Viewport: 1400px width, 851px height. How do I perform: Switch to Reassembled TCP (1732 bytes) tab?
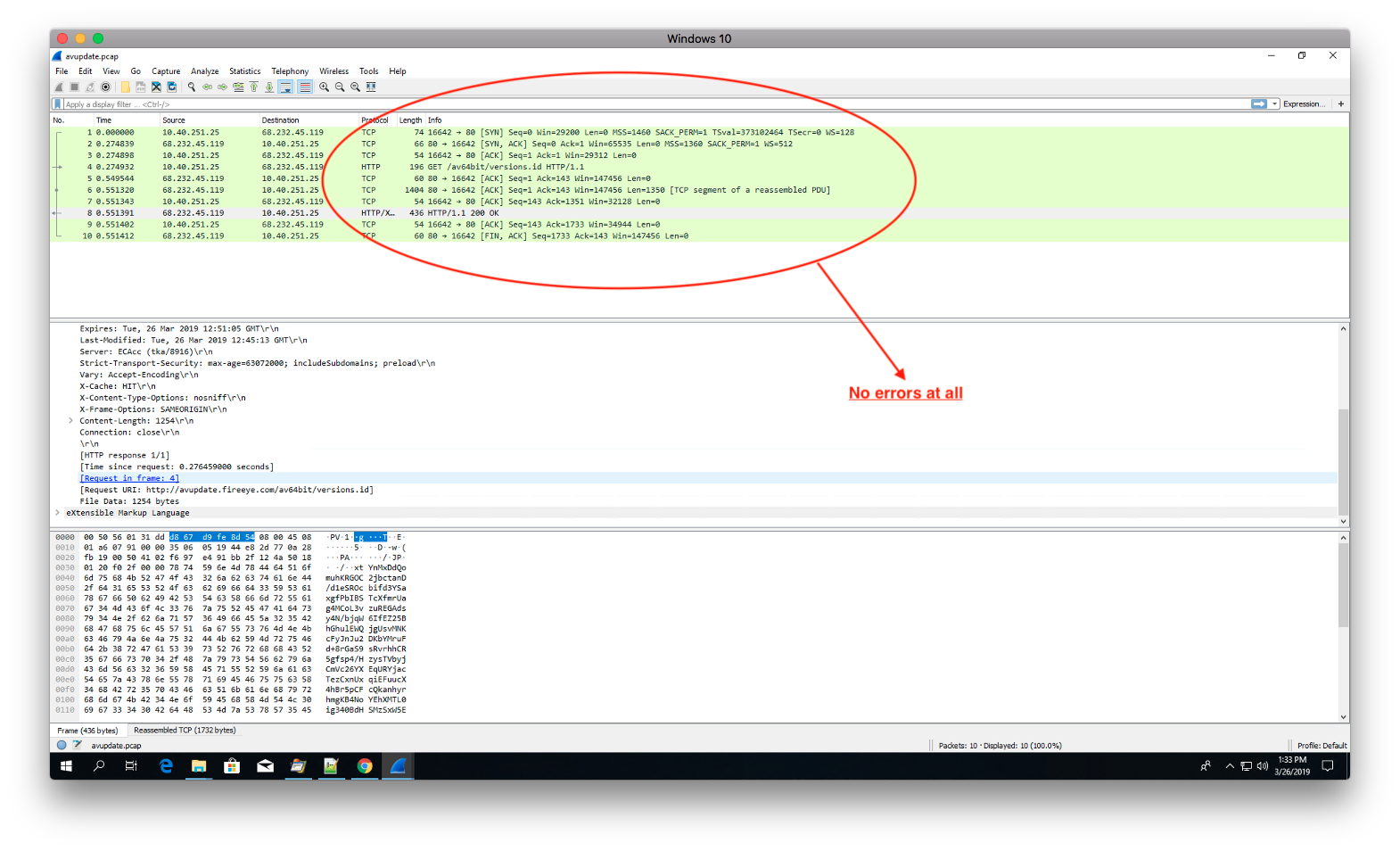click(x=185, y=731)
